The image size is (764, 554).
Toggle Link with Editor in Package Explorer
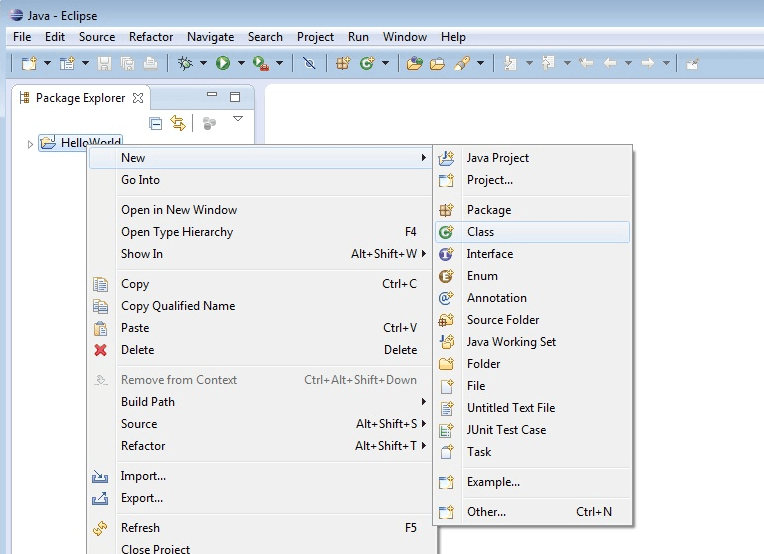(x=178, y=123)
